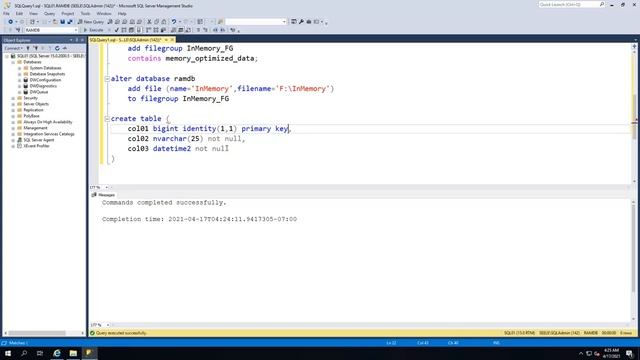The image size is (640, 360).
Task: Select the Replication tree item
Action: (x=33, y=110)
